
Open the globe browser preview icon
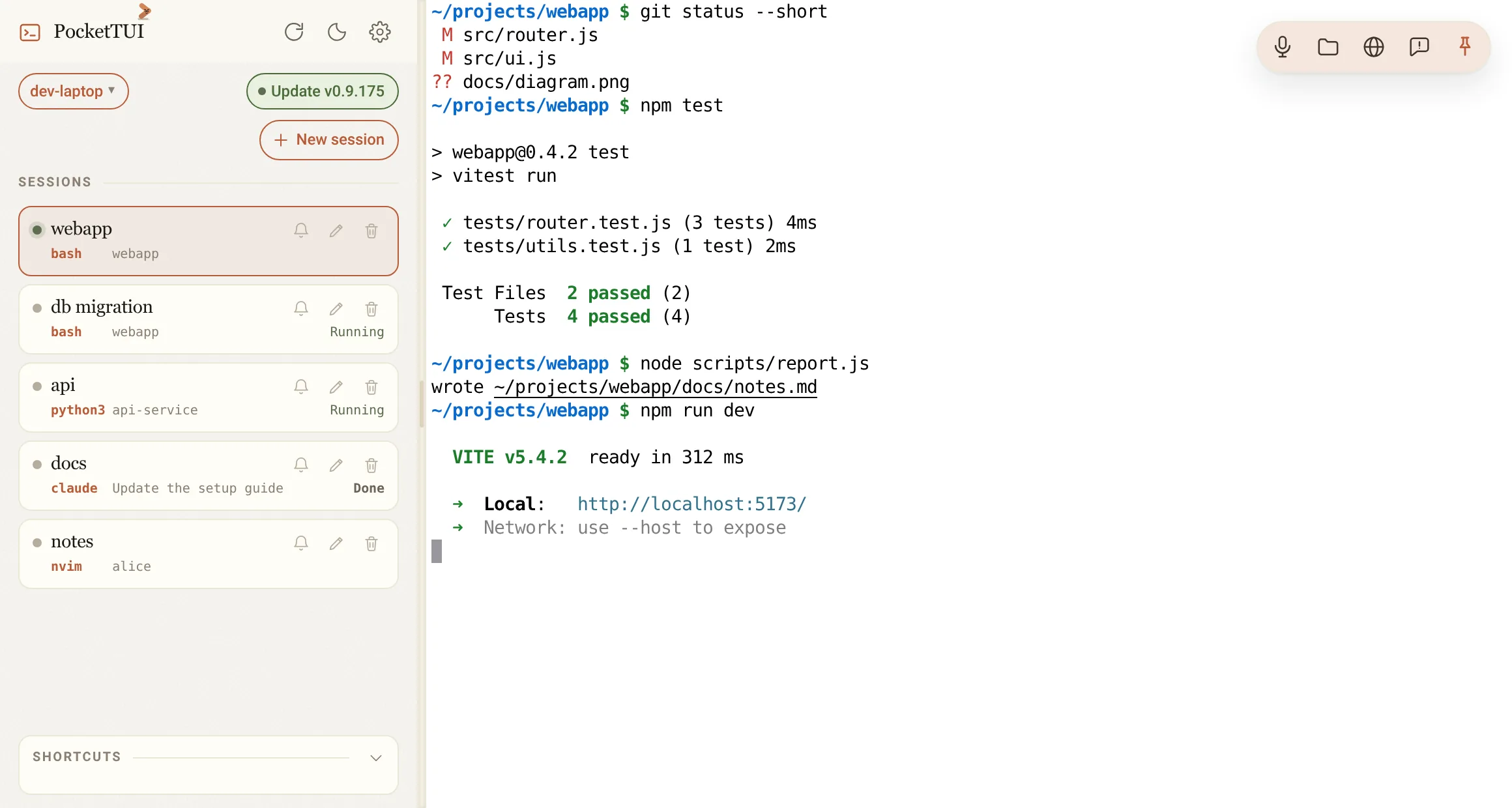(1374, 47)
